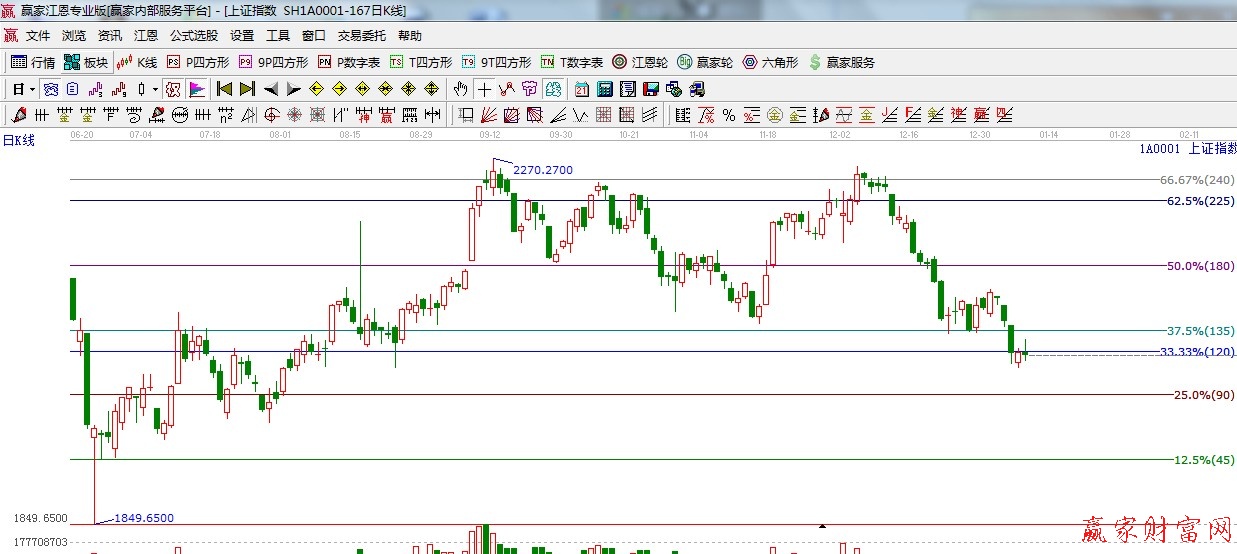Expand the 日 period dropdown arrow
This screenshot has width=1237, height=554.
pyautogui.click(x=33, y=89)
